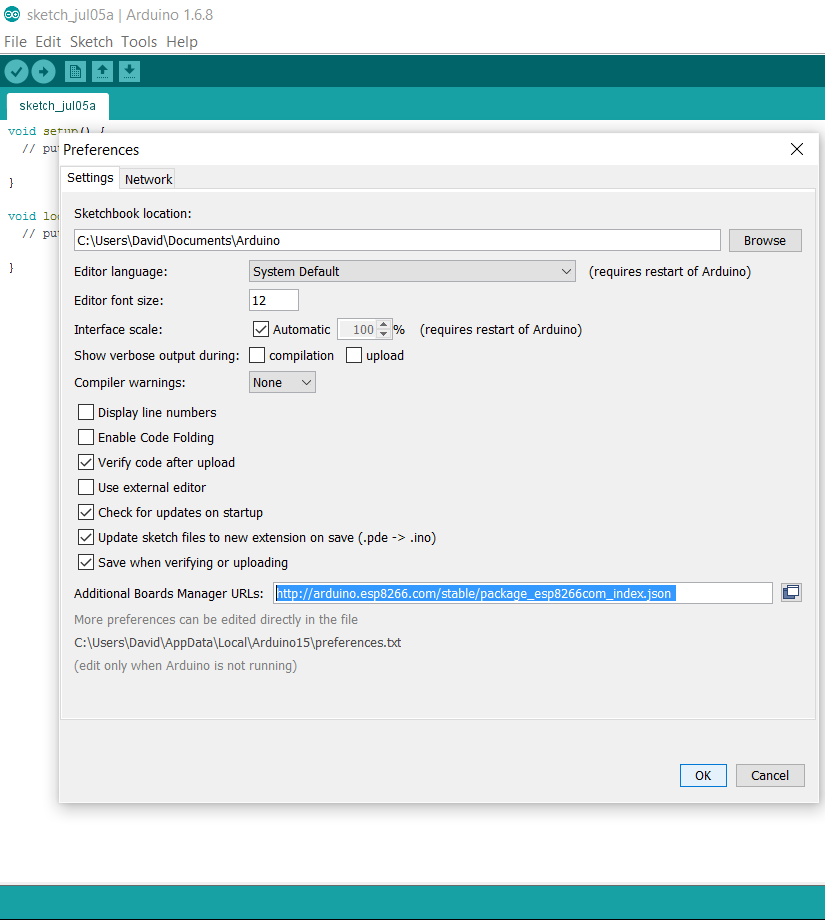The image size is (825, 920).
Task: Click the preferences.txt file path text
Action: click(x=238, y=642)
